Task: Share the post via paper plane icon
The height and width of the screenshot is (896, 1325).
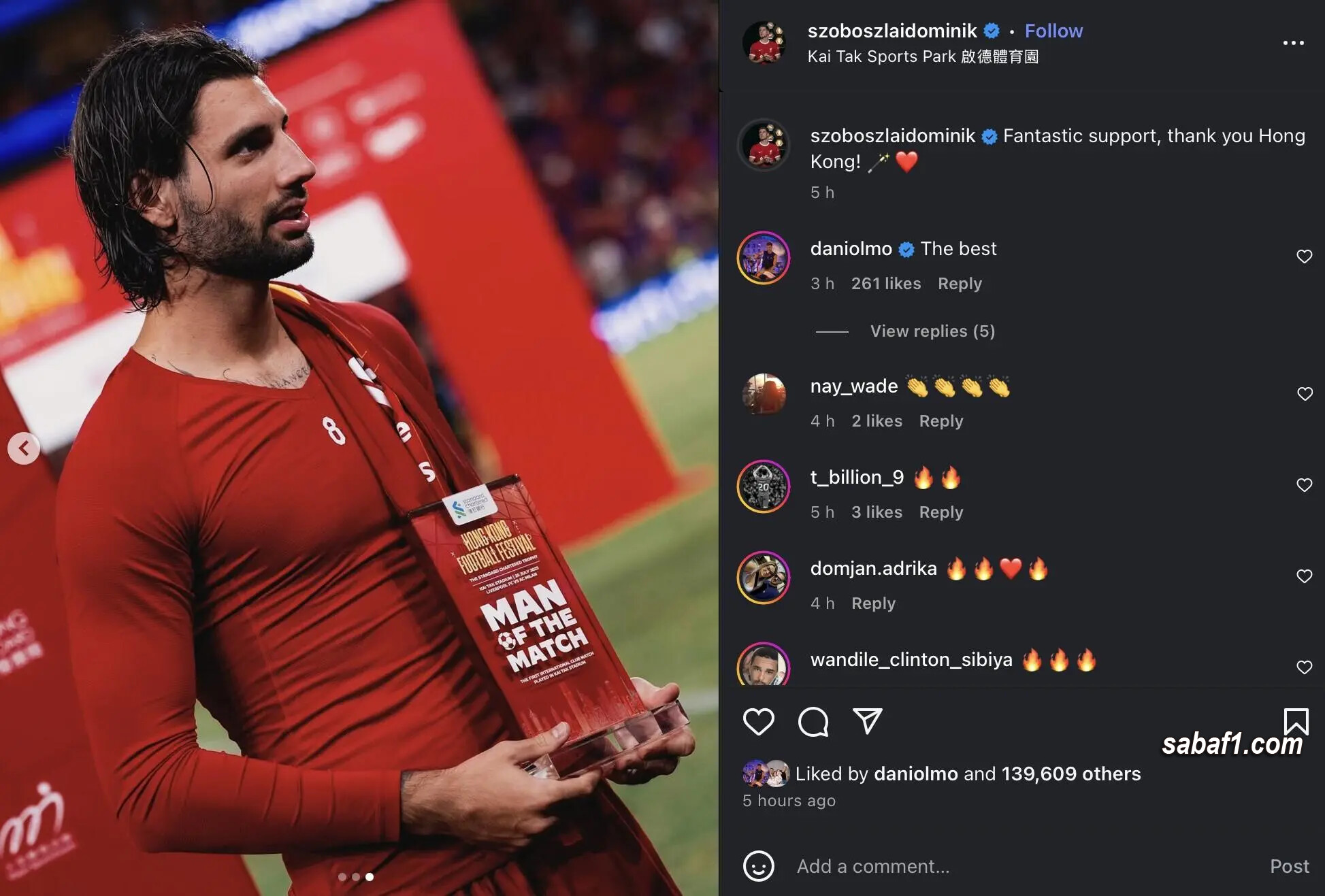Action: [x=868, y=720]
